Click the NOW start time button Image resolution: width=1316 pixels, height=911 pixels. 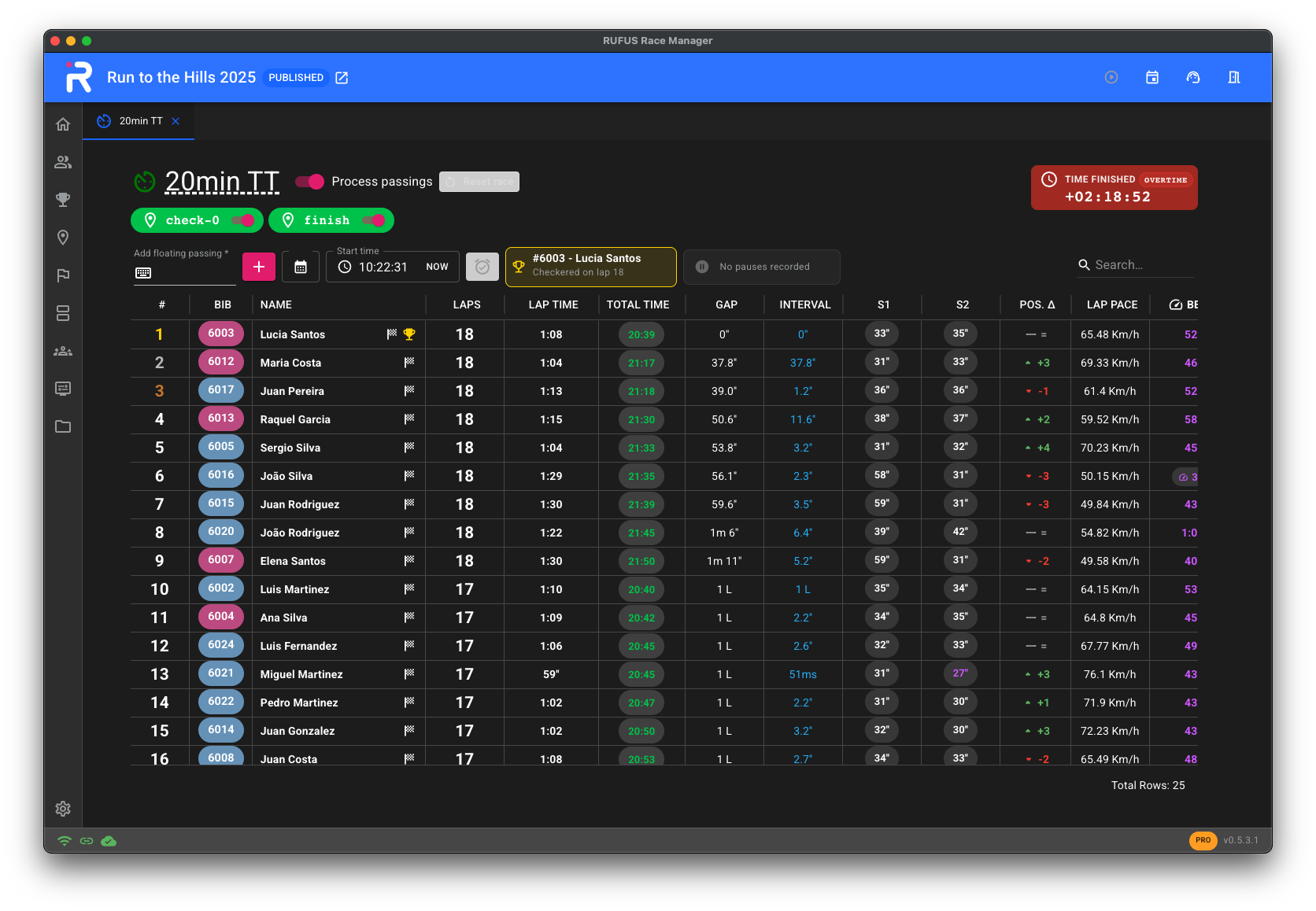[x=437, y=267]
